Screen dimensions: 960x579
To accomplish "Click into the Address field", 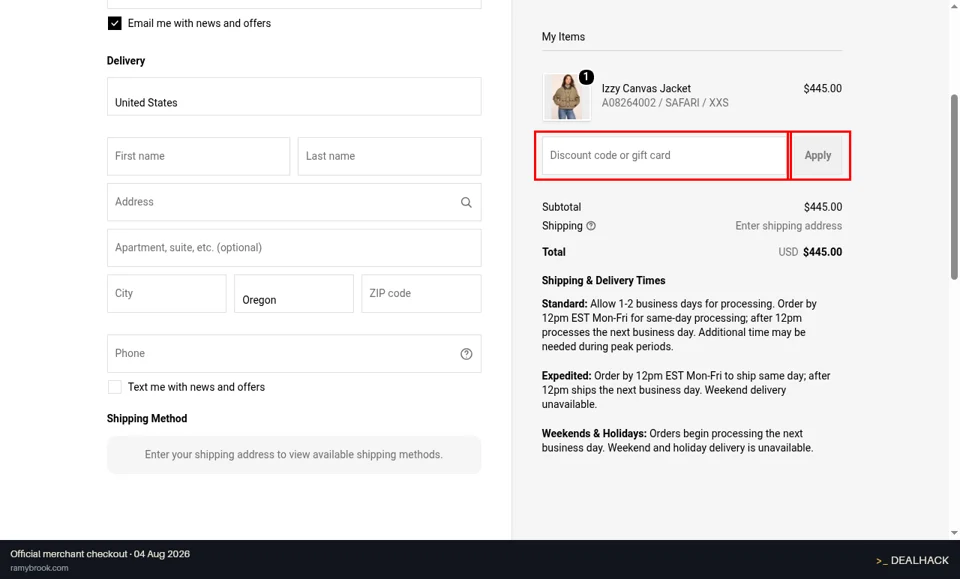I will [294, 202].
